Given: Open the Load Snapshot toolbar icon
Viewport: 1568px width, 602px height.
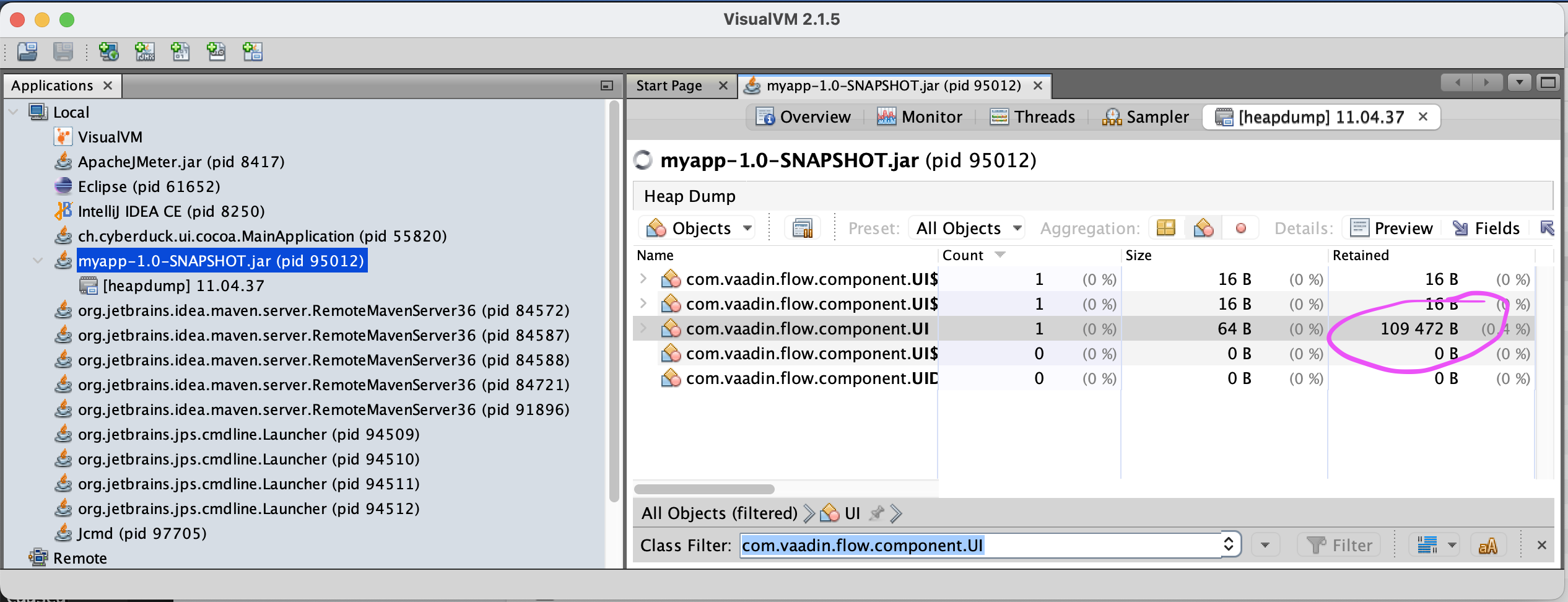Looking at the screenshot, I should point(26,52).
